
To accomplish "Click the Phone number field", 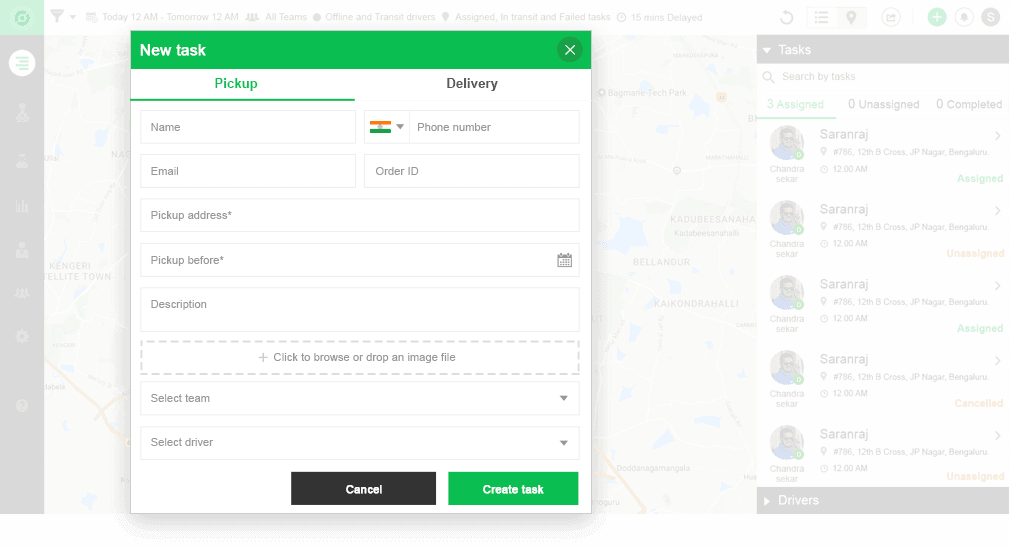I will [x=494, y=127].
